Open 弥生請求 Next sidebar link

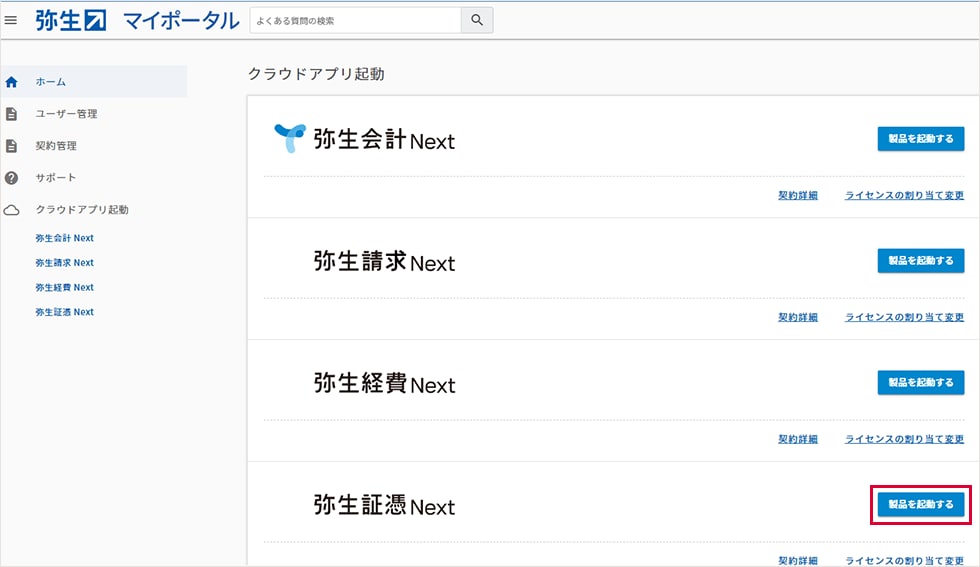click(64, 263)
